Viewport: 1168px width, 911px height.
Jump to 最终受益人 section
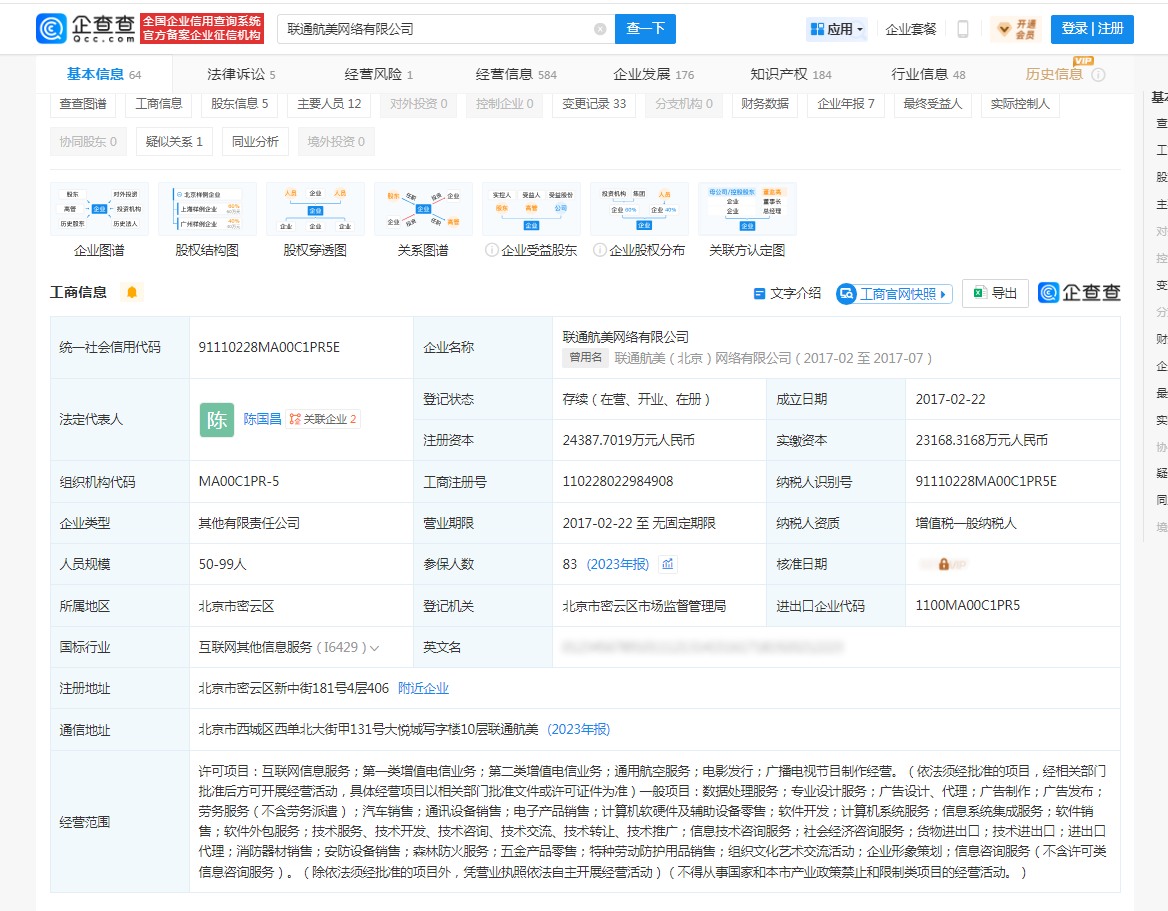[x=933, y=104]
